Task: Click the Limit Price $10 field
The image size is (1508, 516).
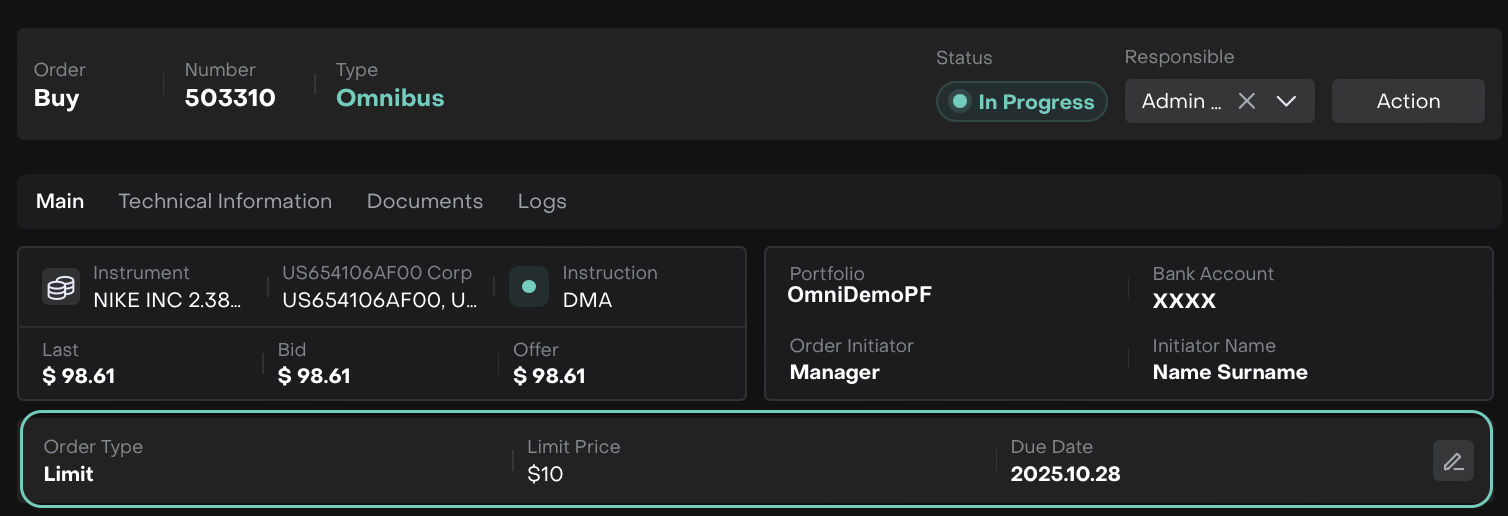Action: (546, 474)
